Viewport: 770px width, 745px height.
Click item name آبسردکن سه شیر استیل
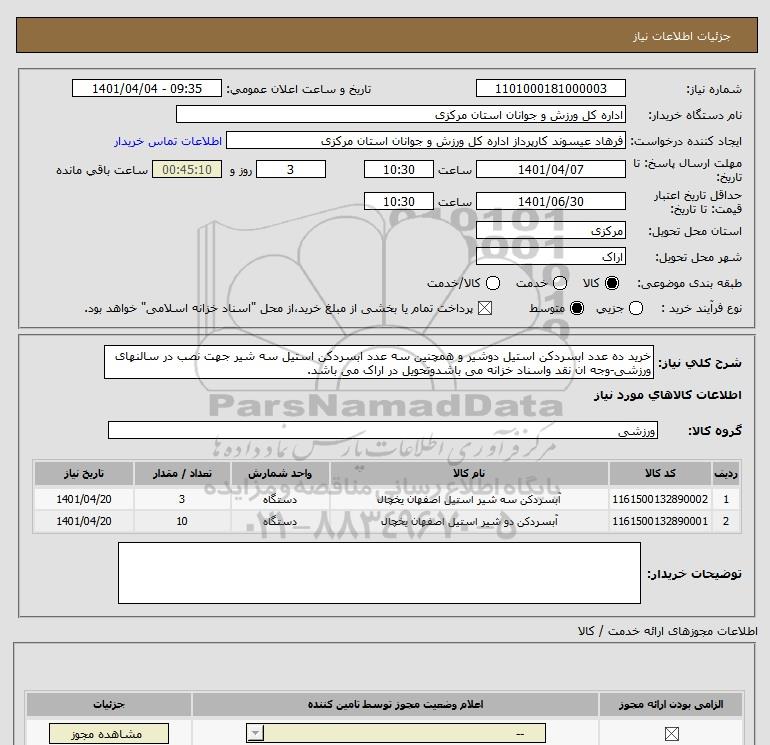pyautogui.click(x=468, y=499)
